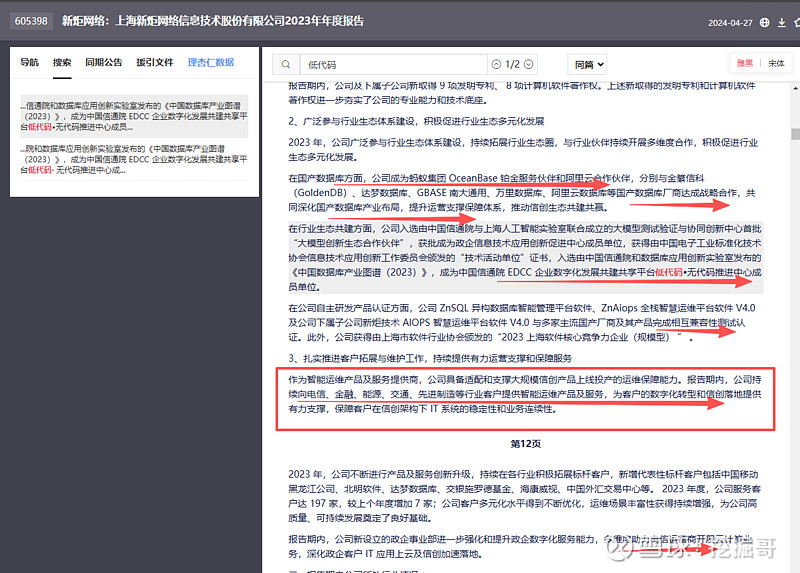Select the 搜索 tab
Screen dimensions: 800x573
pos(62,62)
